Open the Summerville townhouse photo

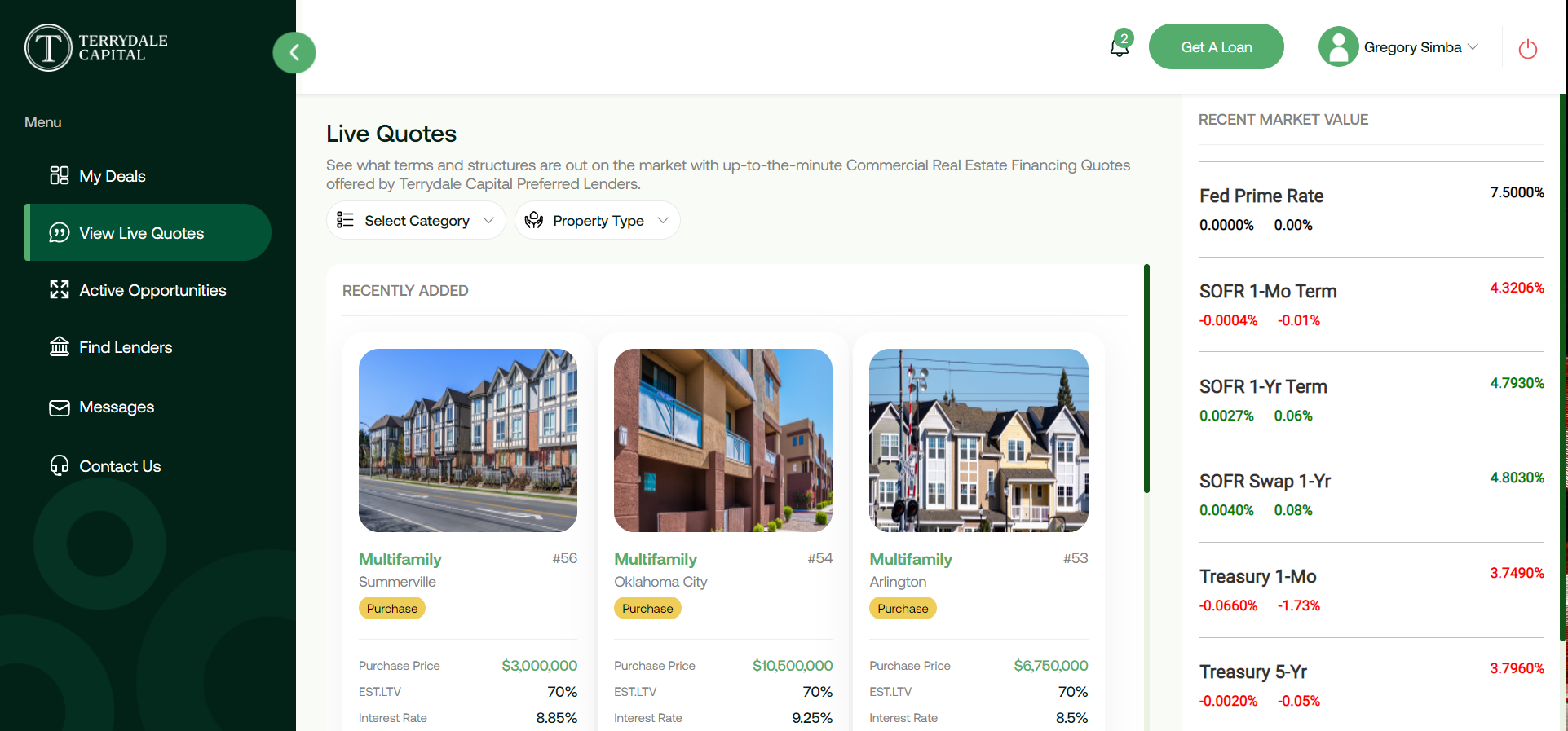coord(468,440)
